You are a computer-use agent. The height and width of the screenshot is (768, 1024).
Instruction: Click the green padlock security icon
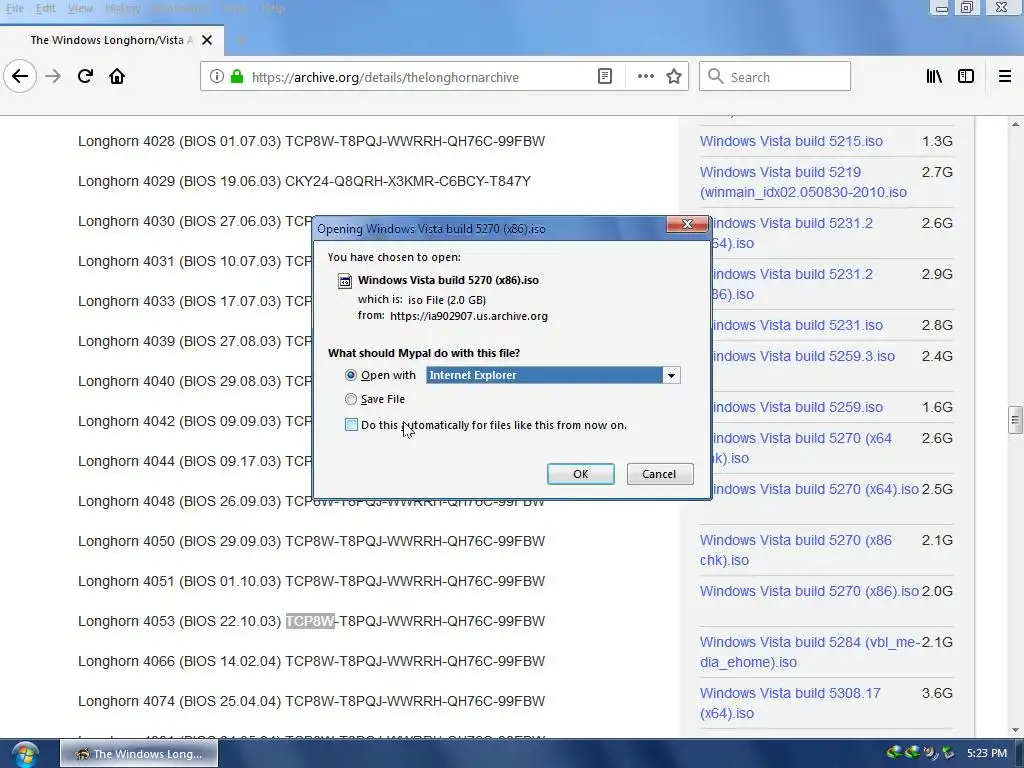237,76
